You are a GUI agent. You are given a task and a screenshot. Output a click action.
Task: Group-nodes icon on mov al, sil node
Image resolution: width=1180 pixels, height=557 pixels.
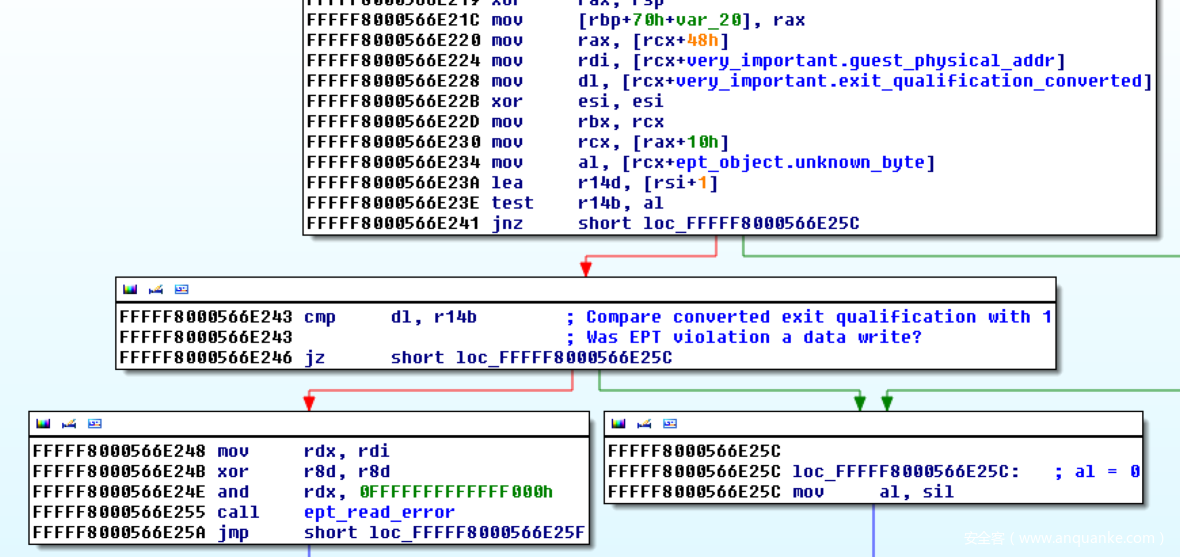point(670,424)
